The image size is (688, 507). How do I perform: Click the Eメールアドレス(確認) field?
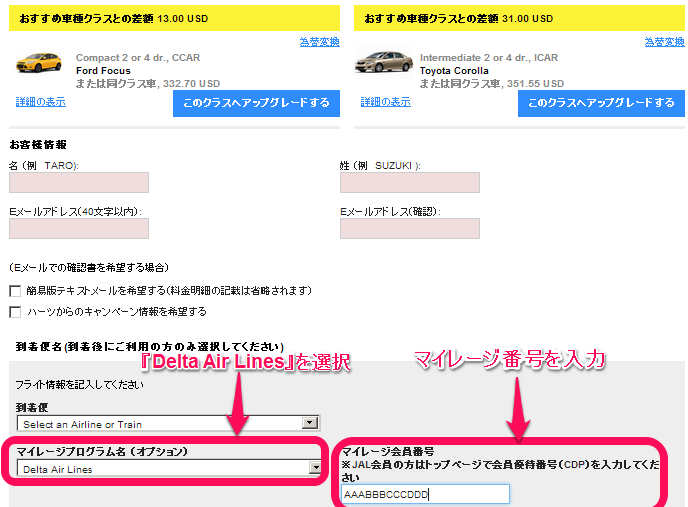(x=410, y=229)
